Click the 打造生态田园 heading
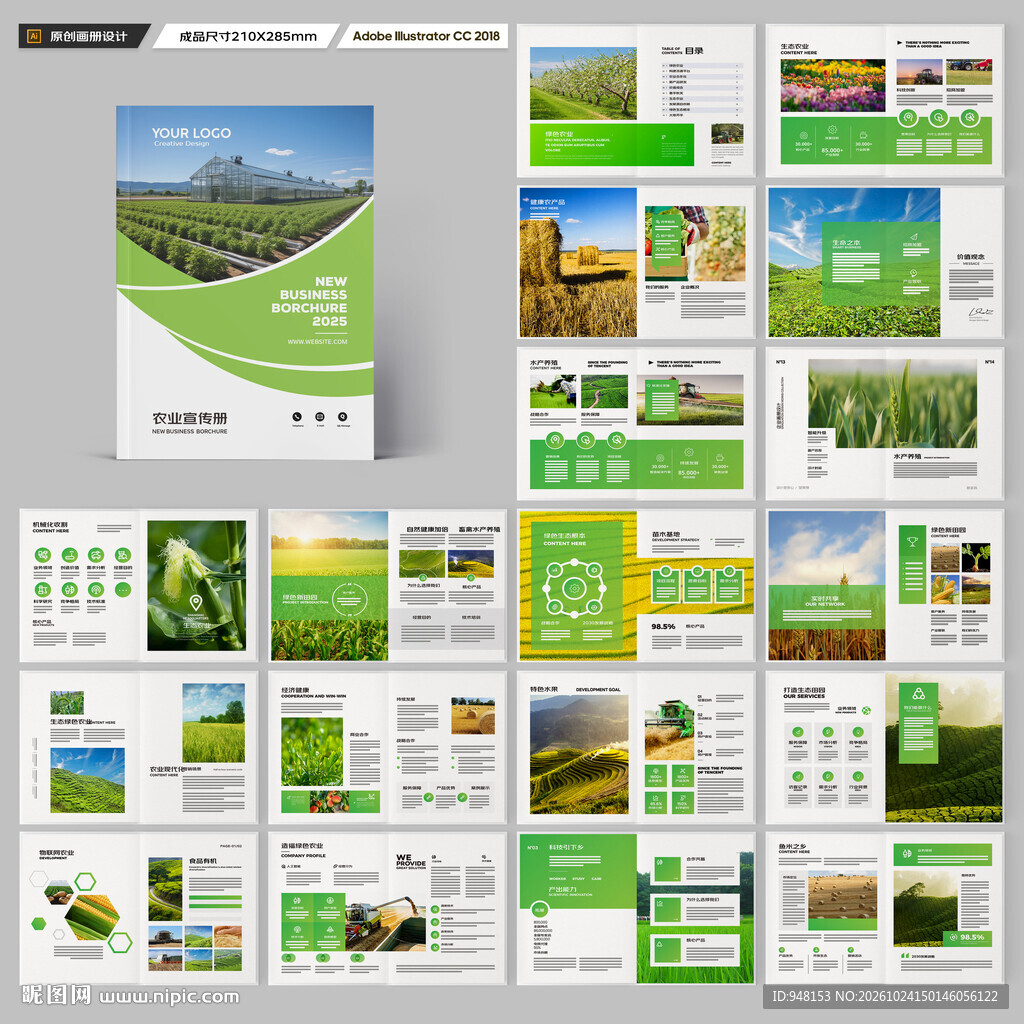The height and width of the screenshot is (1024, 1024). pyautogui.click(x=805, y=690)
